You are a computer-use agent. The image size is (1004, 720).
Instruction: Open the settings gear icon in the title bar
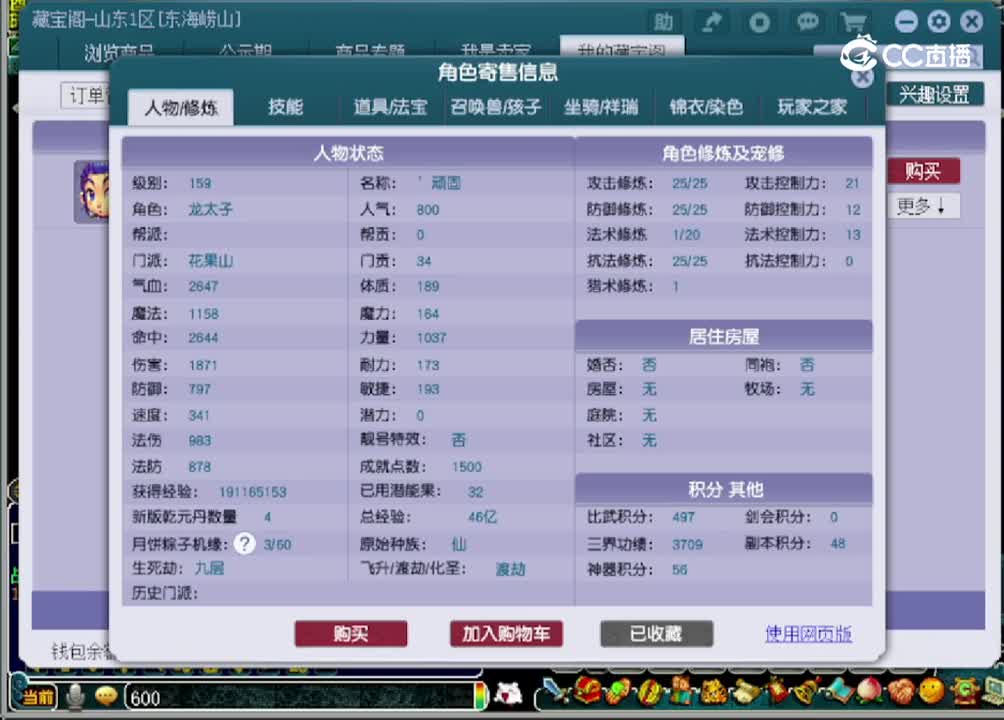coord(938,20)
